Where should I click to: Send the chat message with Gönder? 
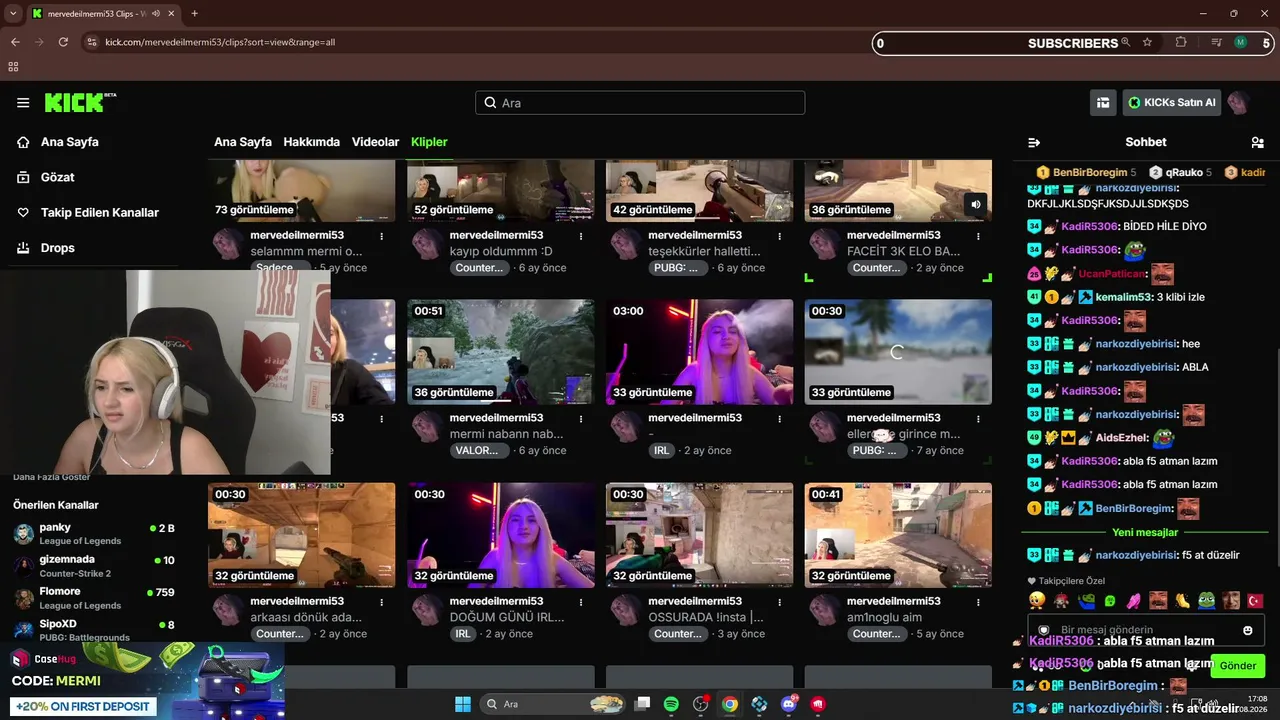pos(1237,665)
